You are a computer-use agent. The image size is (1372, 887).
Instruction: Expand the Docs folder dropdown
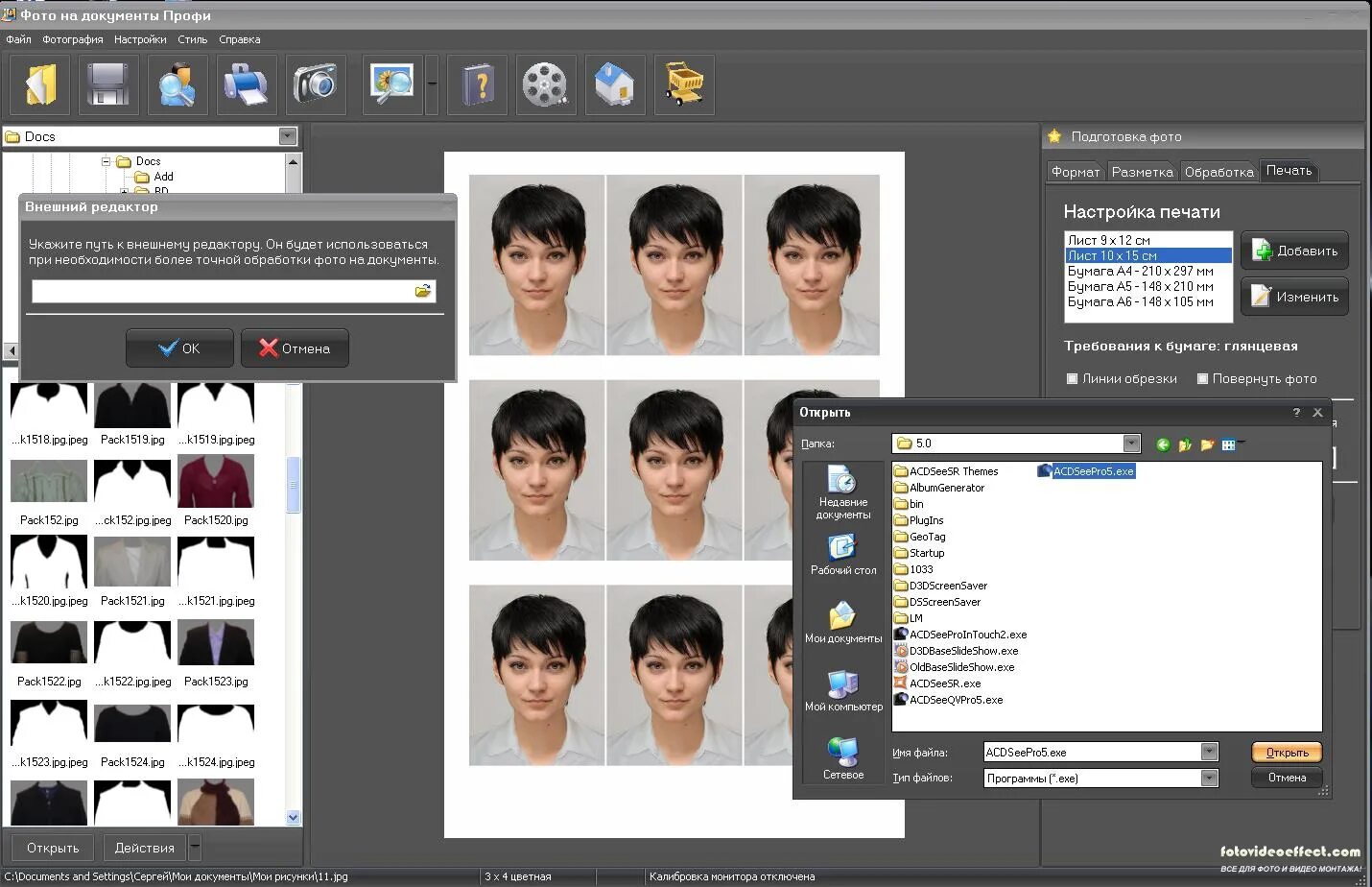288,136
